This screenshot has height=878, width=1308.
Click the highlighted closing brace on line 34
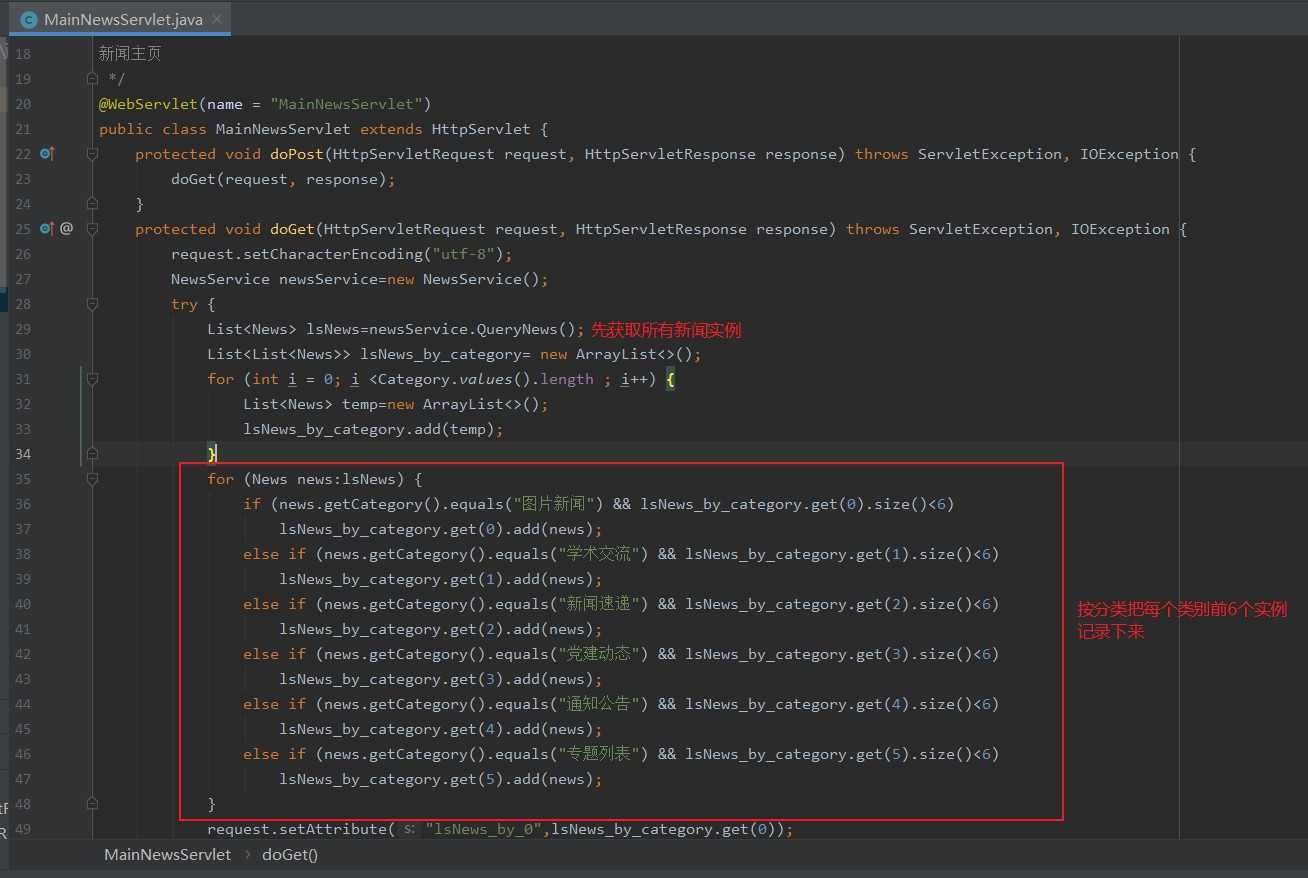(x=212, y=454)
